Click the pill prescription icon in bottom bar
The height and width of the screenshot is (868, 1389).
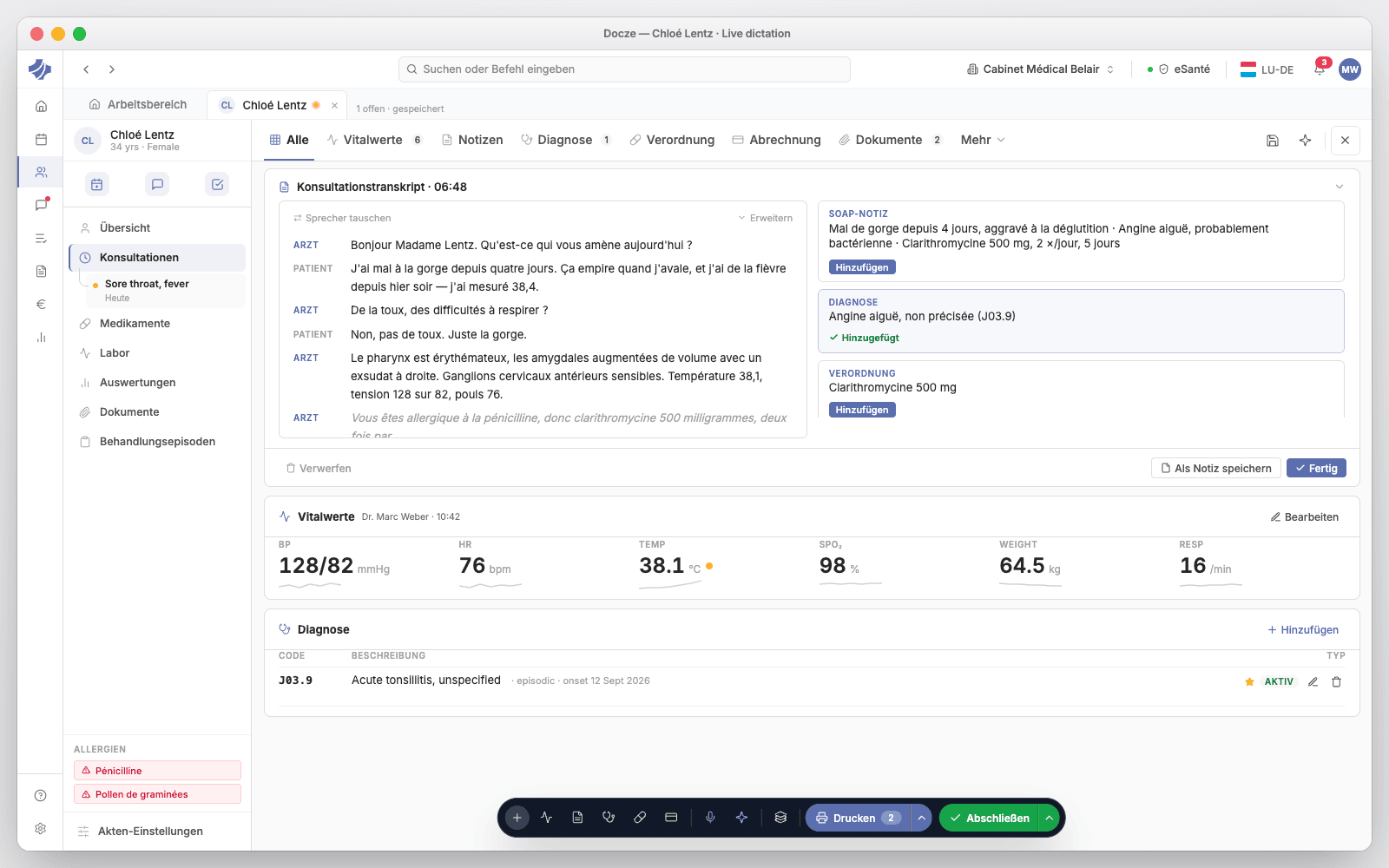point(640,818)
